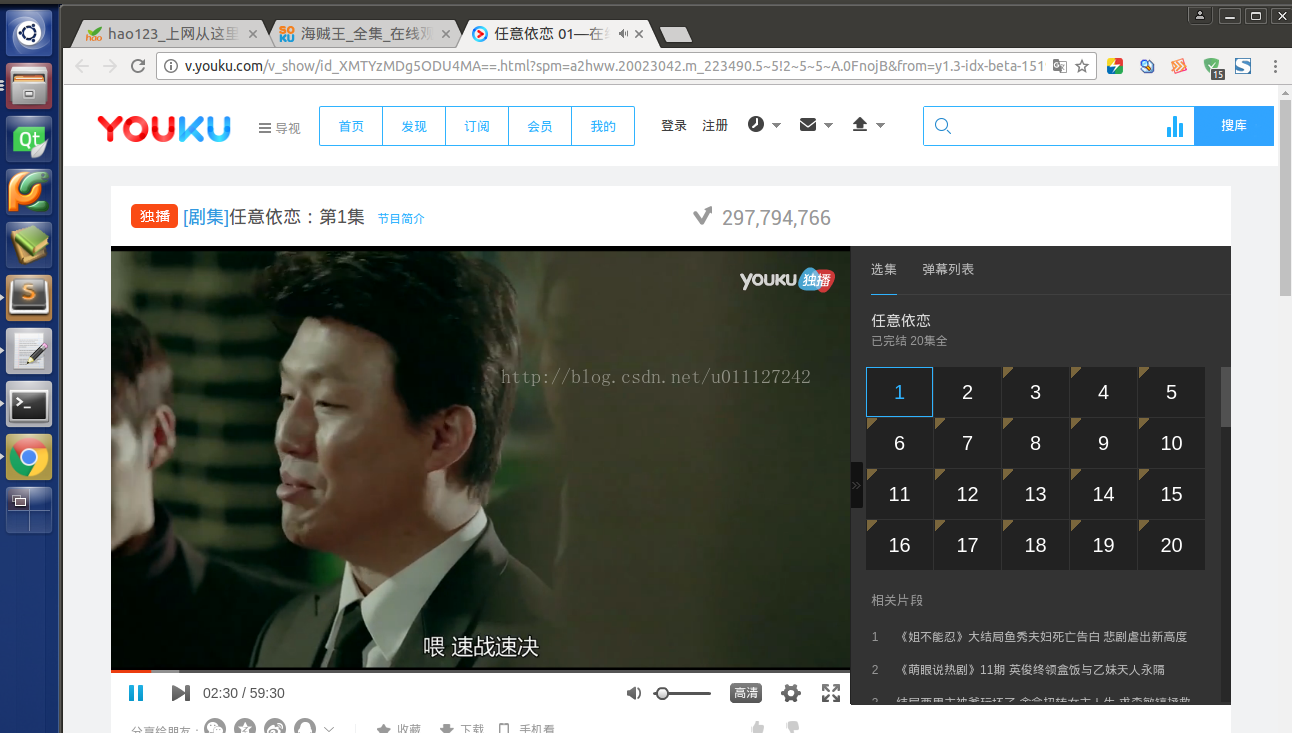
Task: View site information icon in address bar
Action: pos(171,66)
